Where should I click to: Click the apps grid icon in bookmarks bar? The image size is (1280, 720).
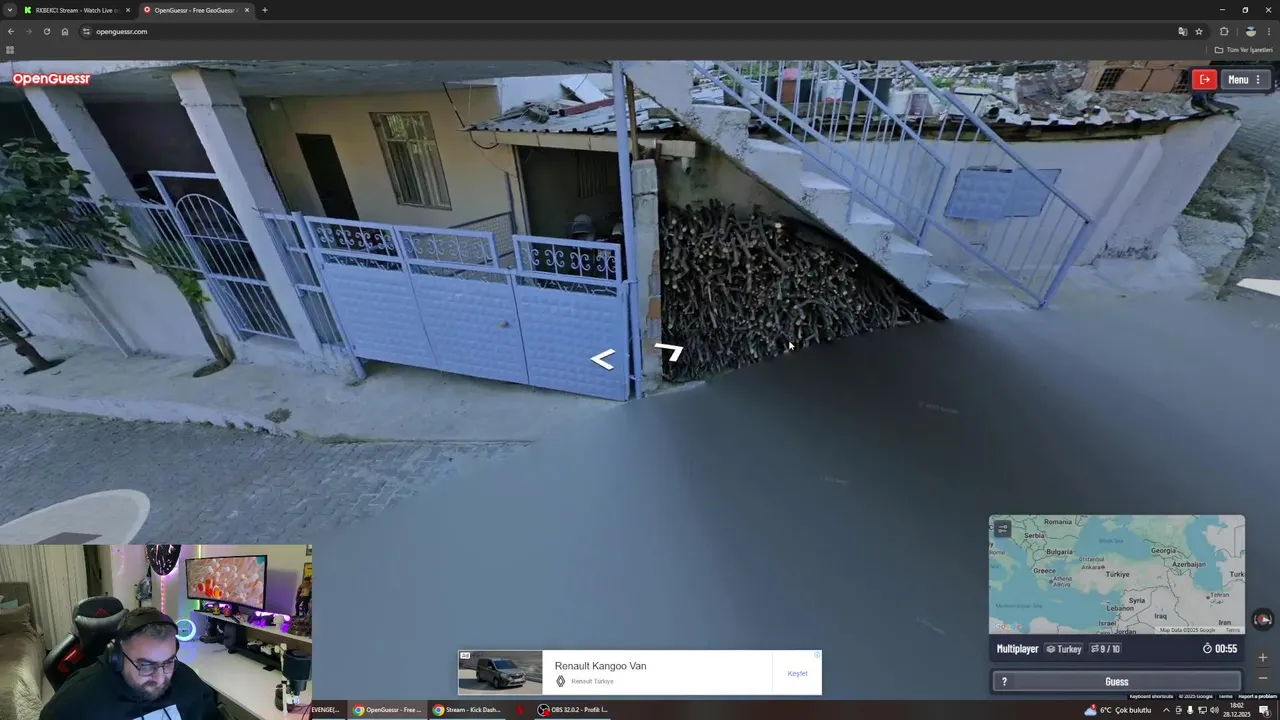click(10, 49)
